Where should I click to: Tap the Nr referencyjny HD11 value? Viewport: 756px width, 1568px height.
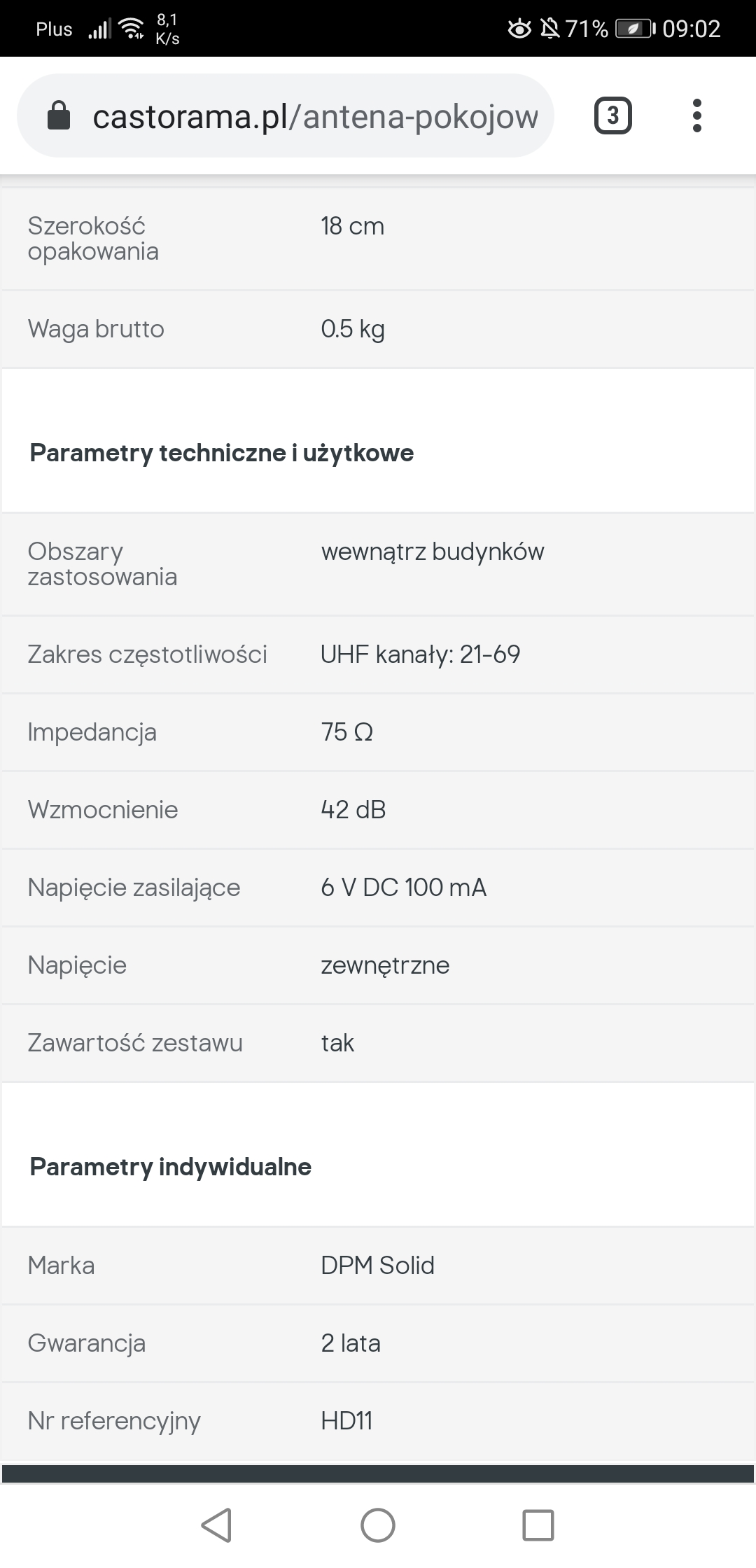point(346,1421)
